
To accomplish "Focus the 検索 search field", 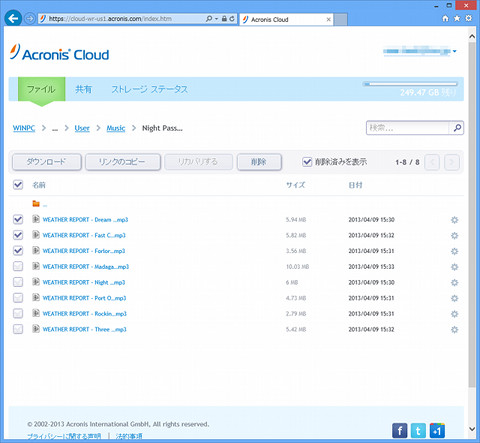I will [x=408, y=128].
